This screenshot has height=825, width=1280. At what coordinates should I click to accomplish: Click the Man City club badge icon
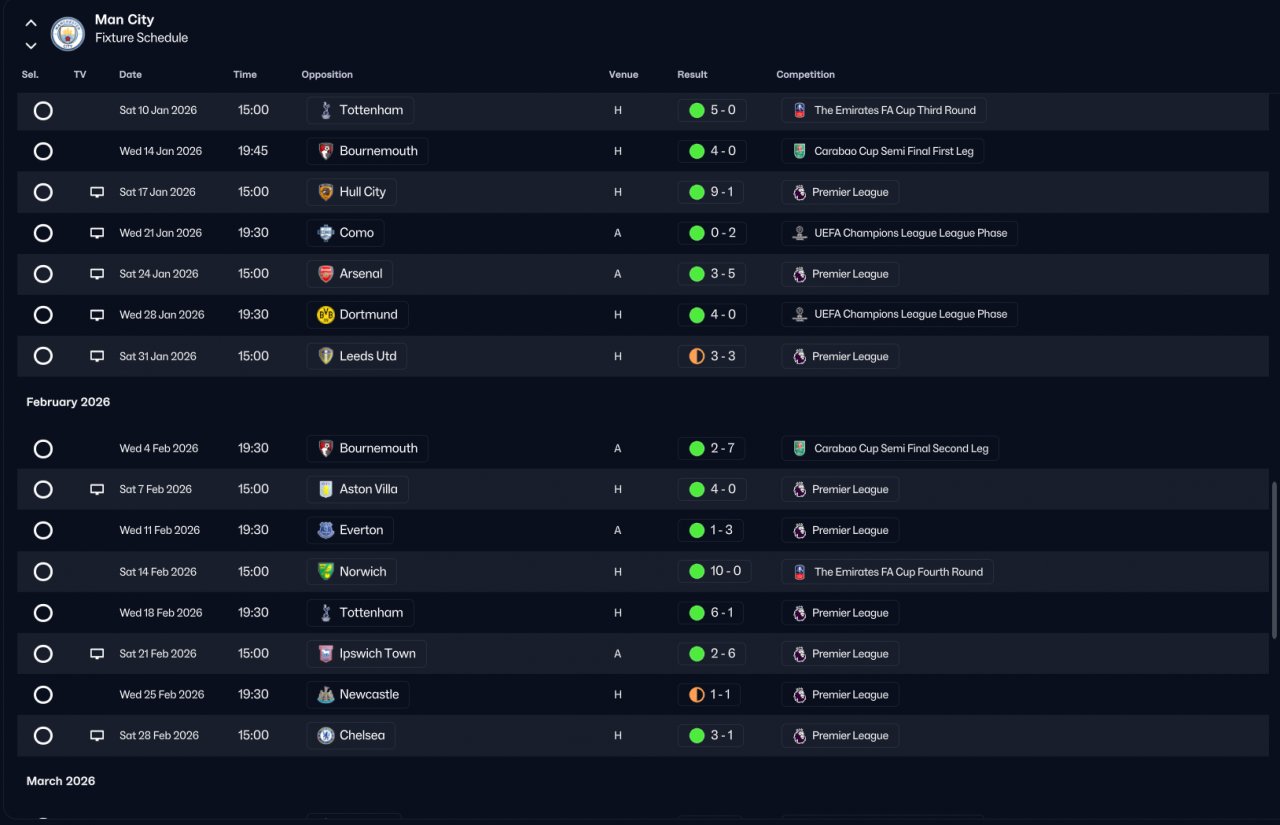[x=68, y=33]
